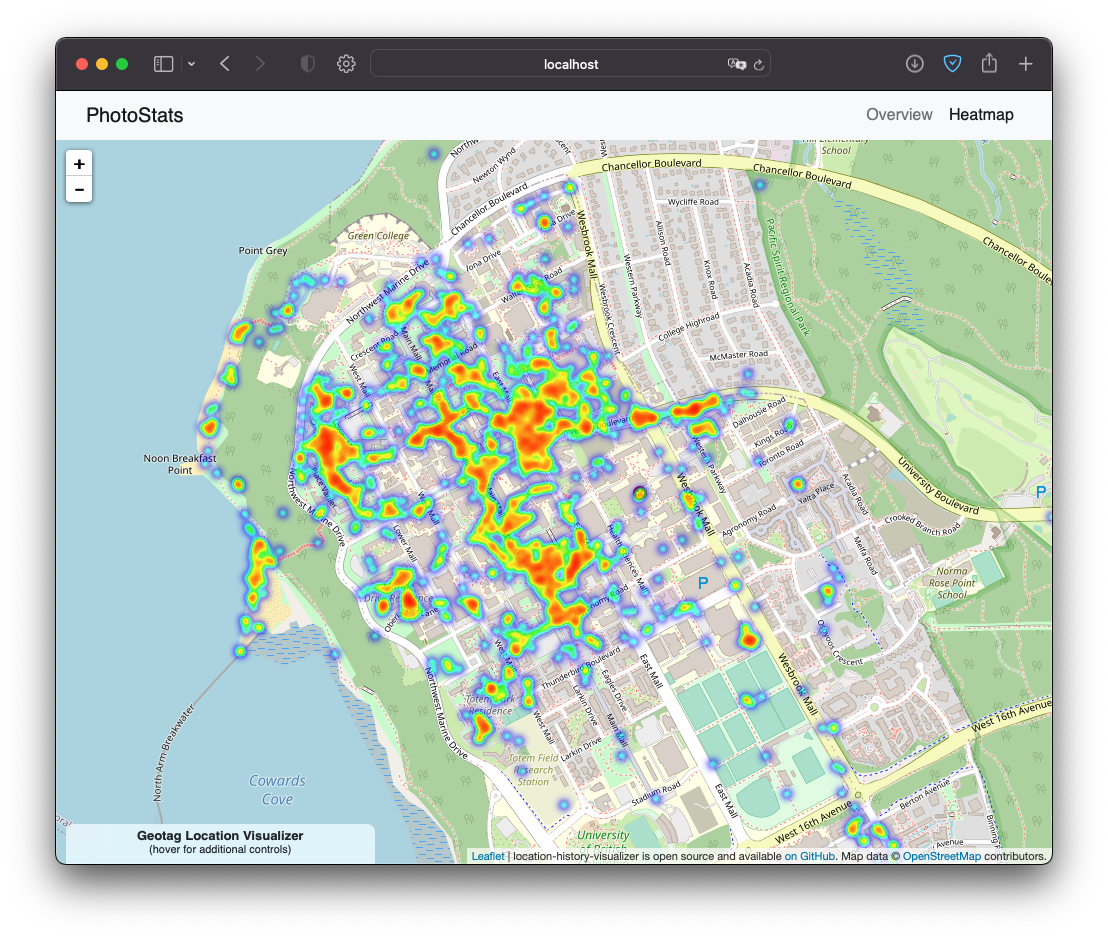
Task: Click the 'Point Grey' map label
Action: point(263,250)
